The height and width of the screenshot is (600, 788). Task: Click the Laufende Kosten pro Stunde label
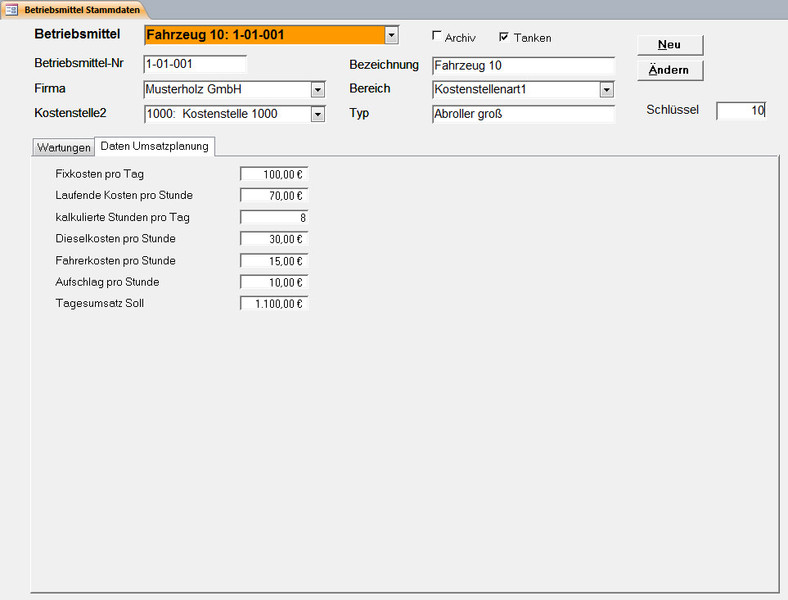[x=124, y=195]
